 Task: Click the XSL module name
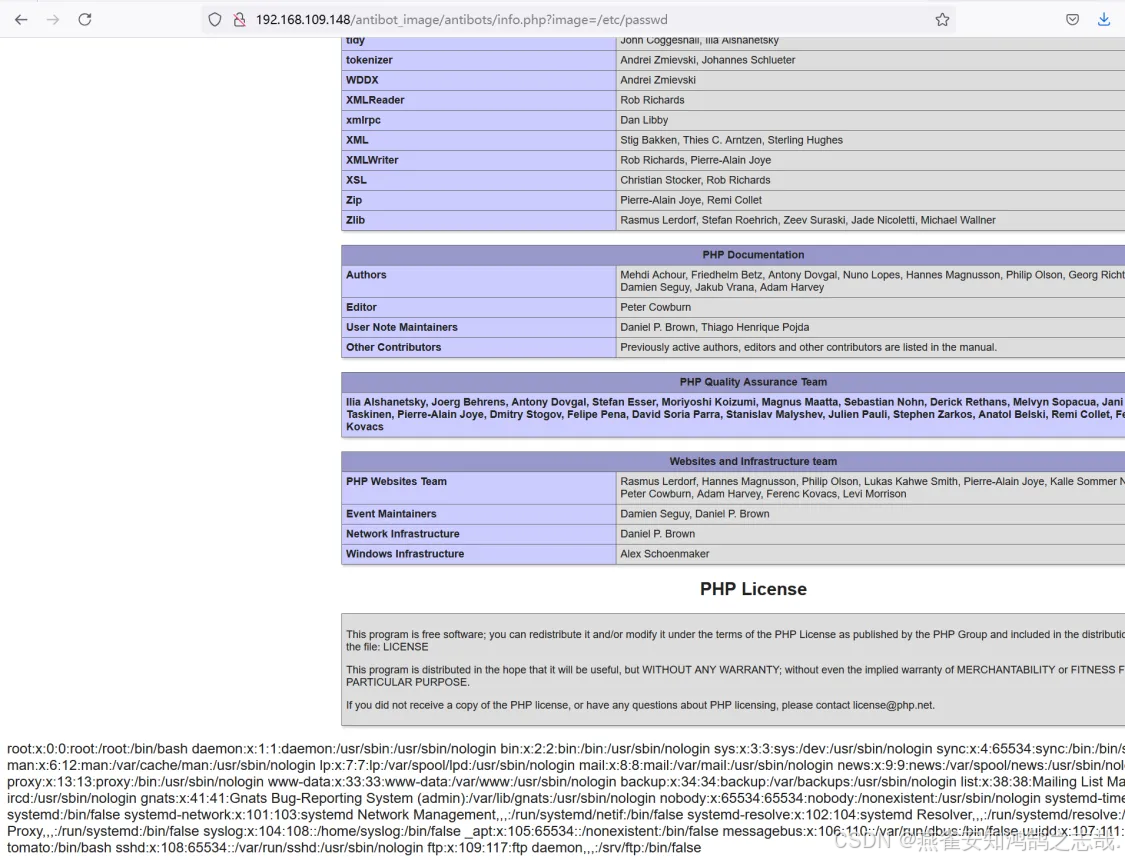(x=356, y=181)
